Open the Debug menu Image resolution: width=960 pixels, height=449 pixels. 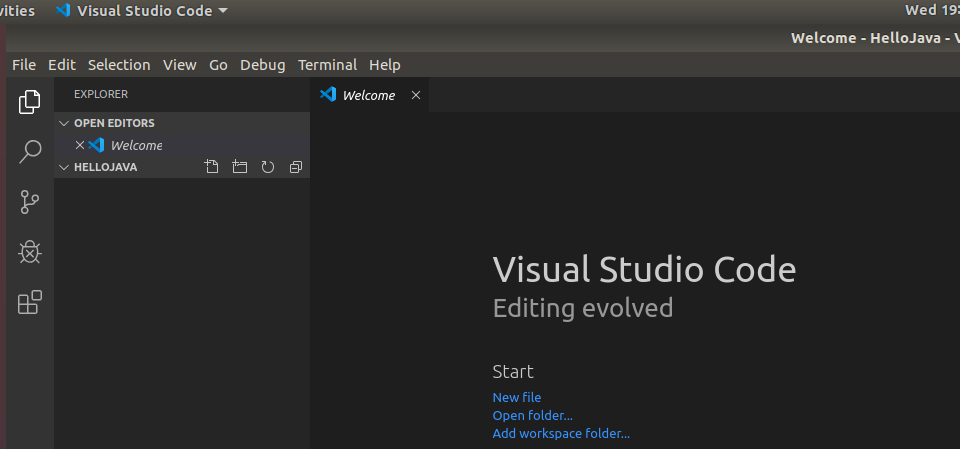pos(263,65)
